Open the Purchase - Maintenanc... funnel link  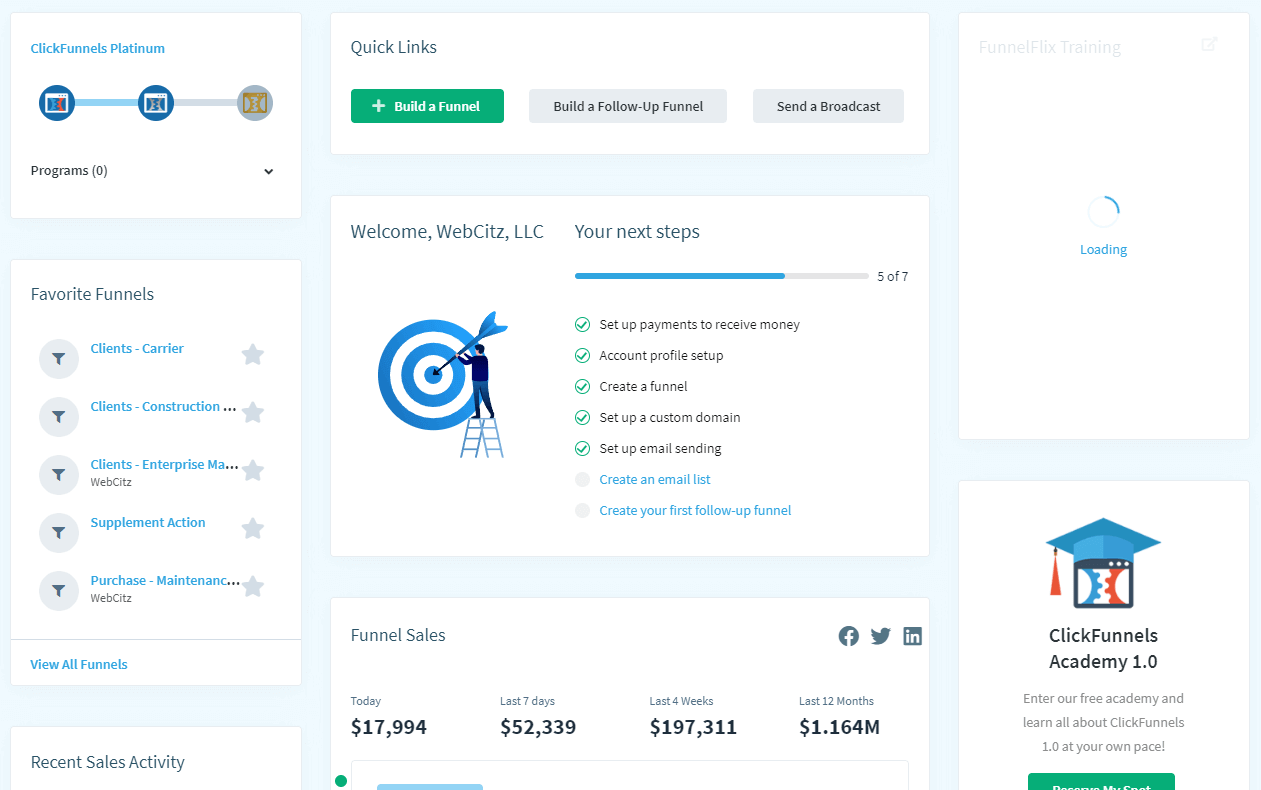click(x=165, y=581)
